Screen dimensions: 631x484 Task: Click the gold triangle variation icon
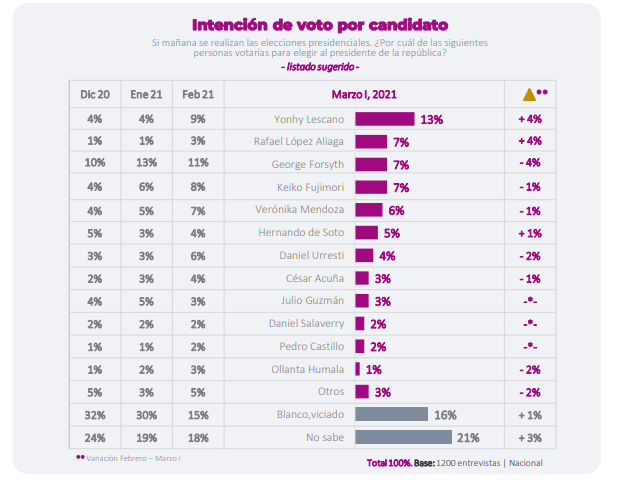click(x=529, y=95)
